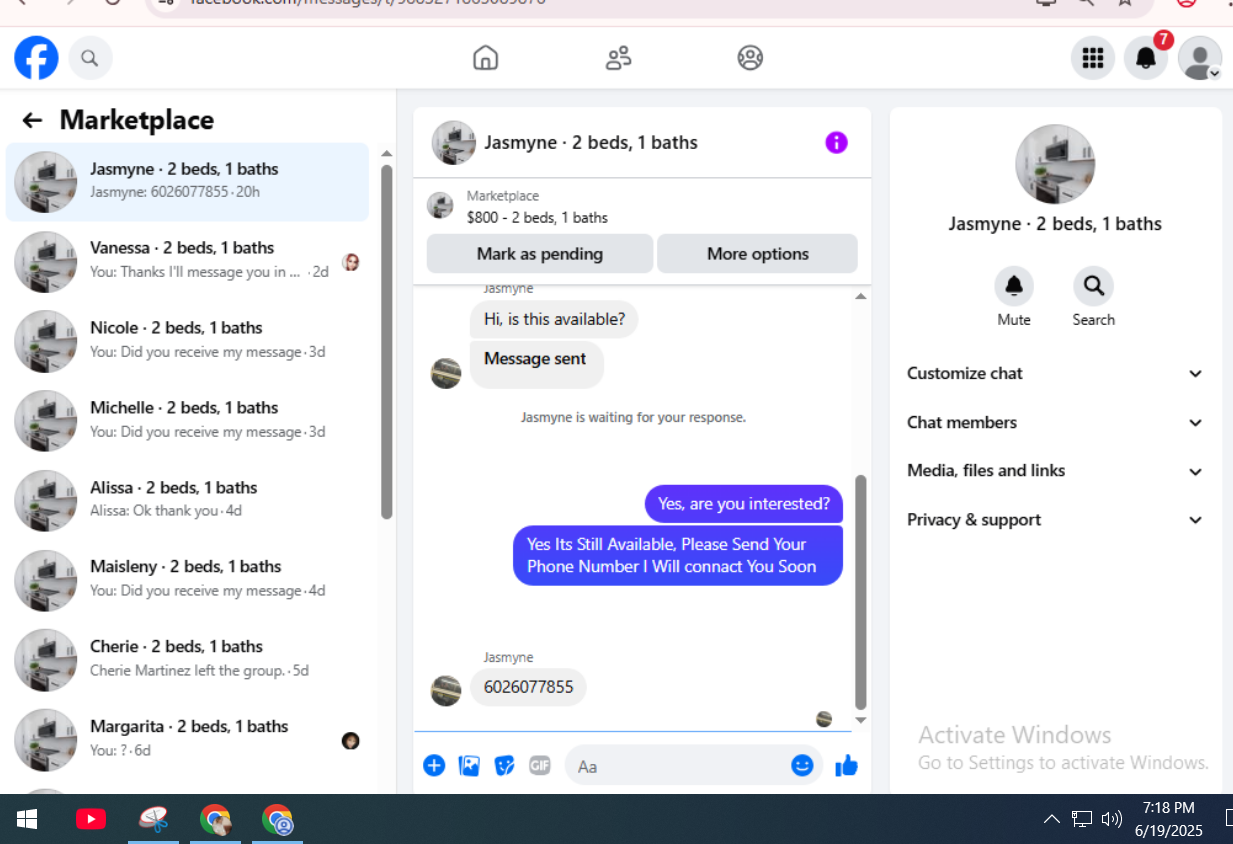Click the message thread scrollbar

point(861,592)
